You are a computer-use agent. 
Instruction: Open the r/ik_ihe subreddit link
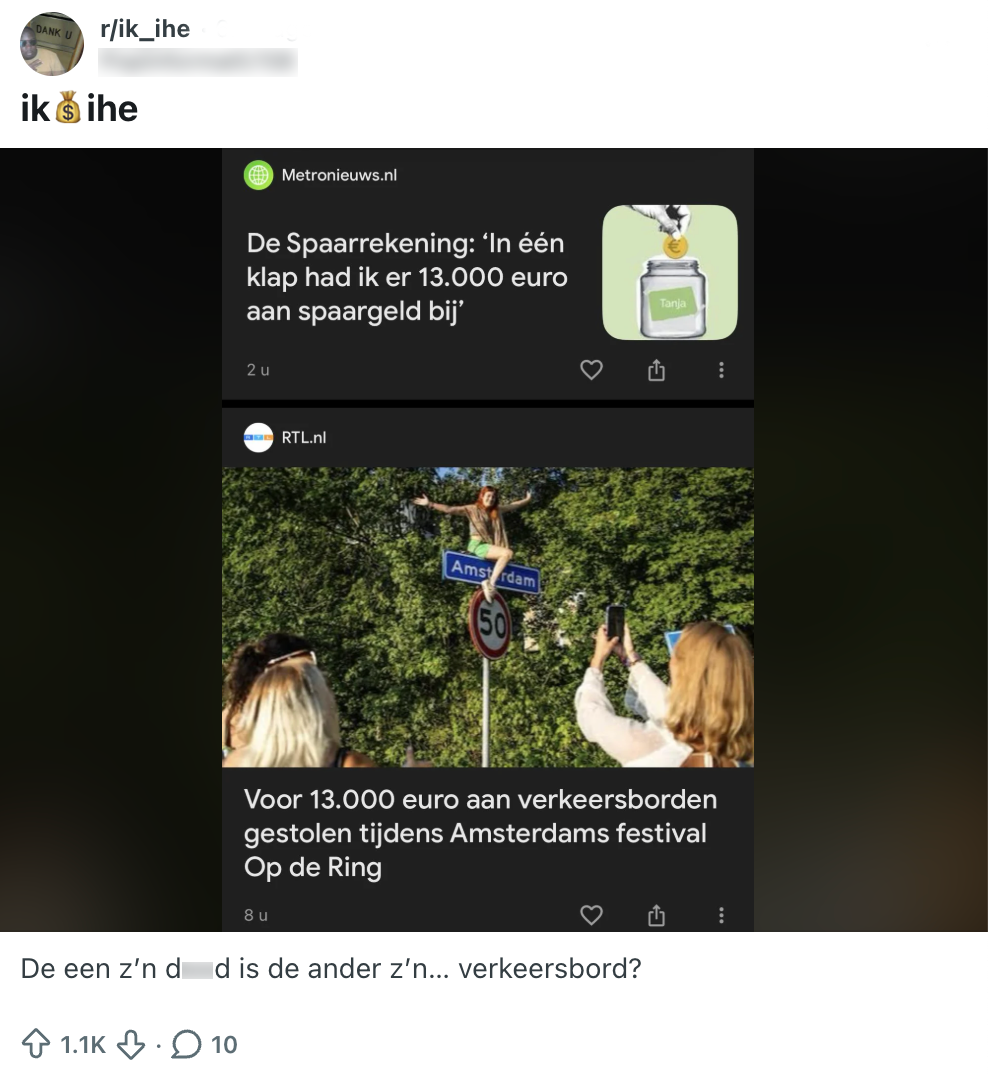click(145, 29)
